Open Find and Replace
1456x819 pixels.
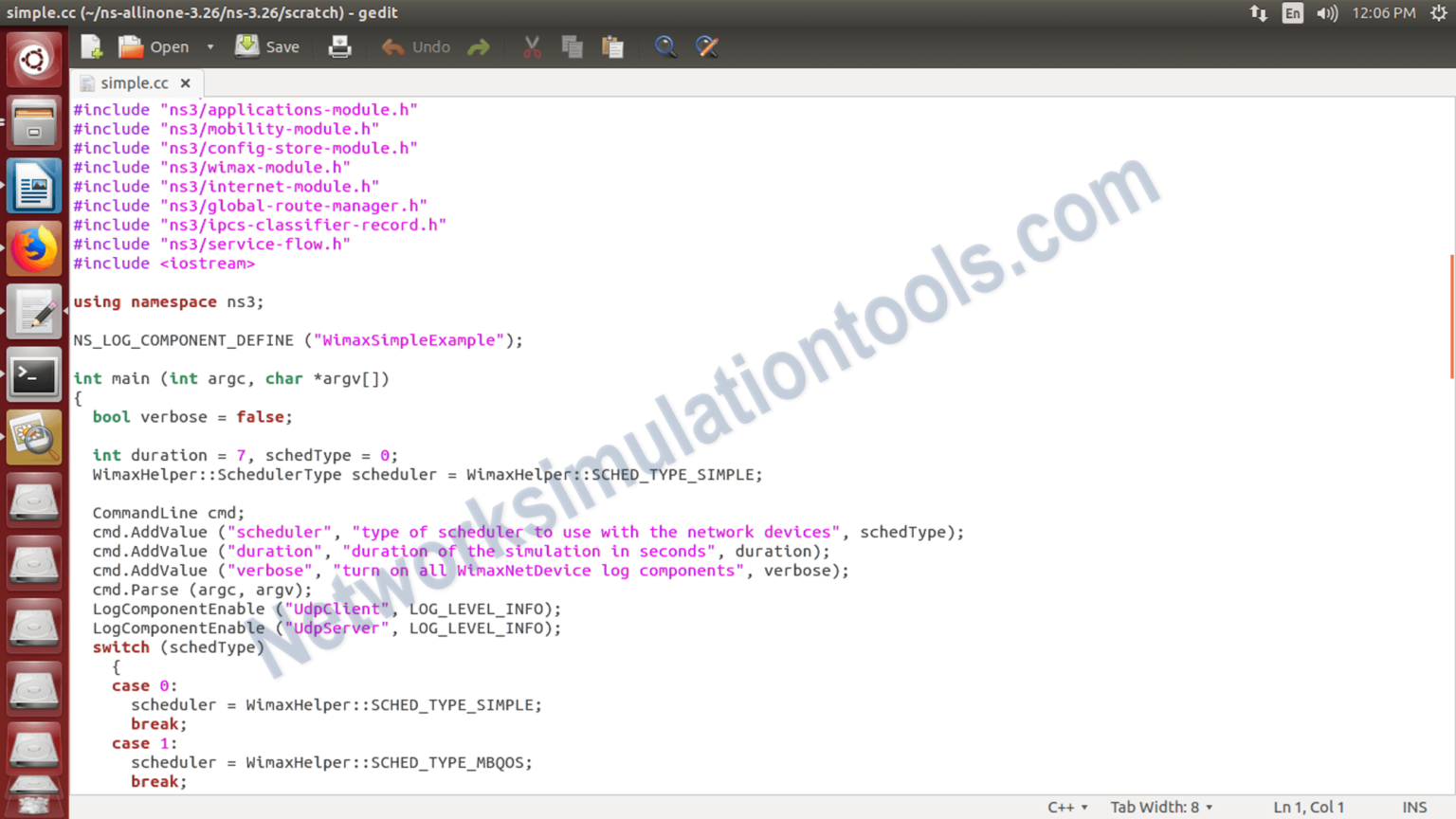[707, 45]
